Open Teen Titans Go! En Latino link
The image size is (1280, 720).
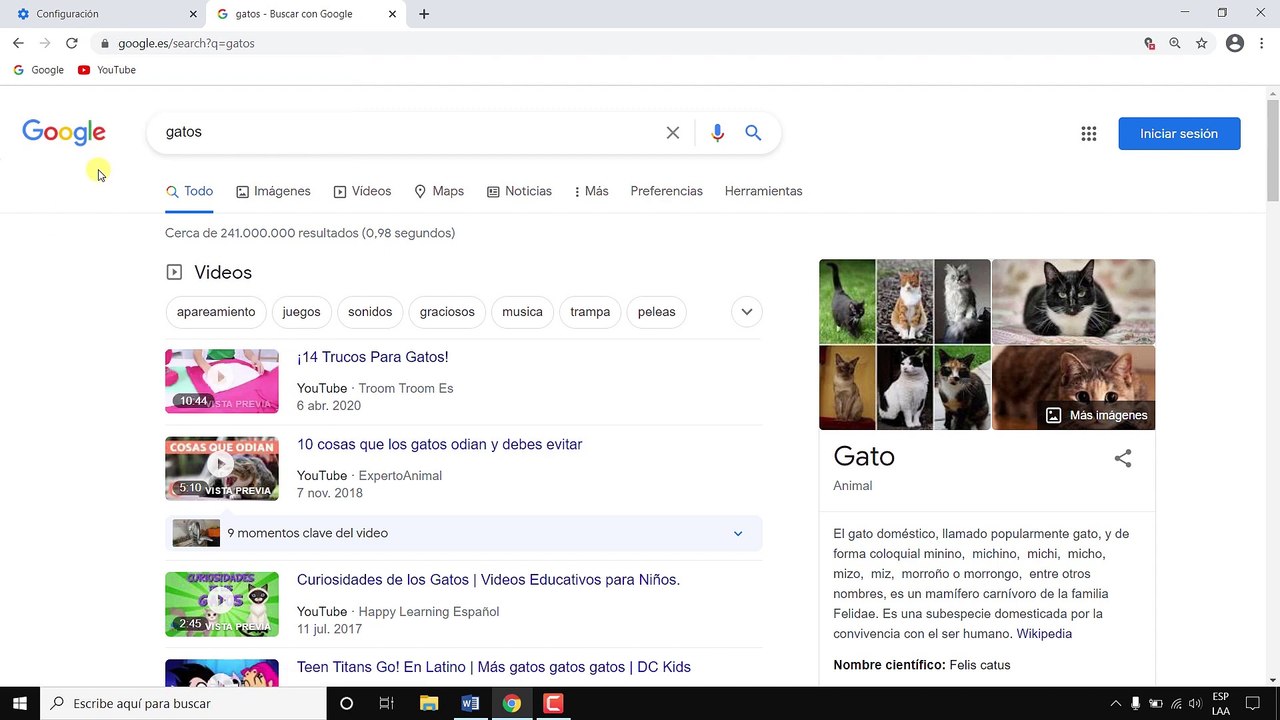click(x=493, y=667)
